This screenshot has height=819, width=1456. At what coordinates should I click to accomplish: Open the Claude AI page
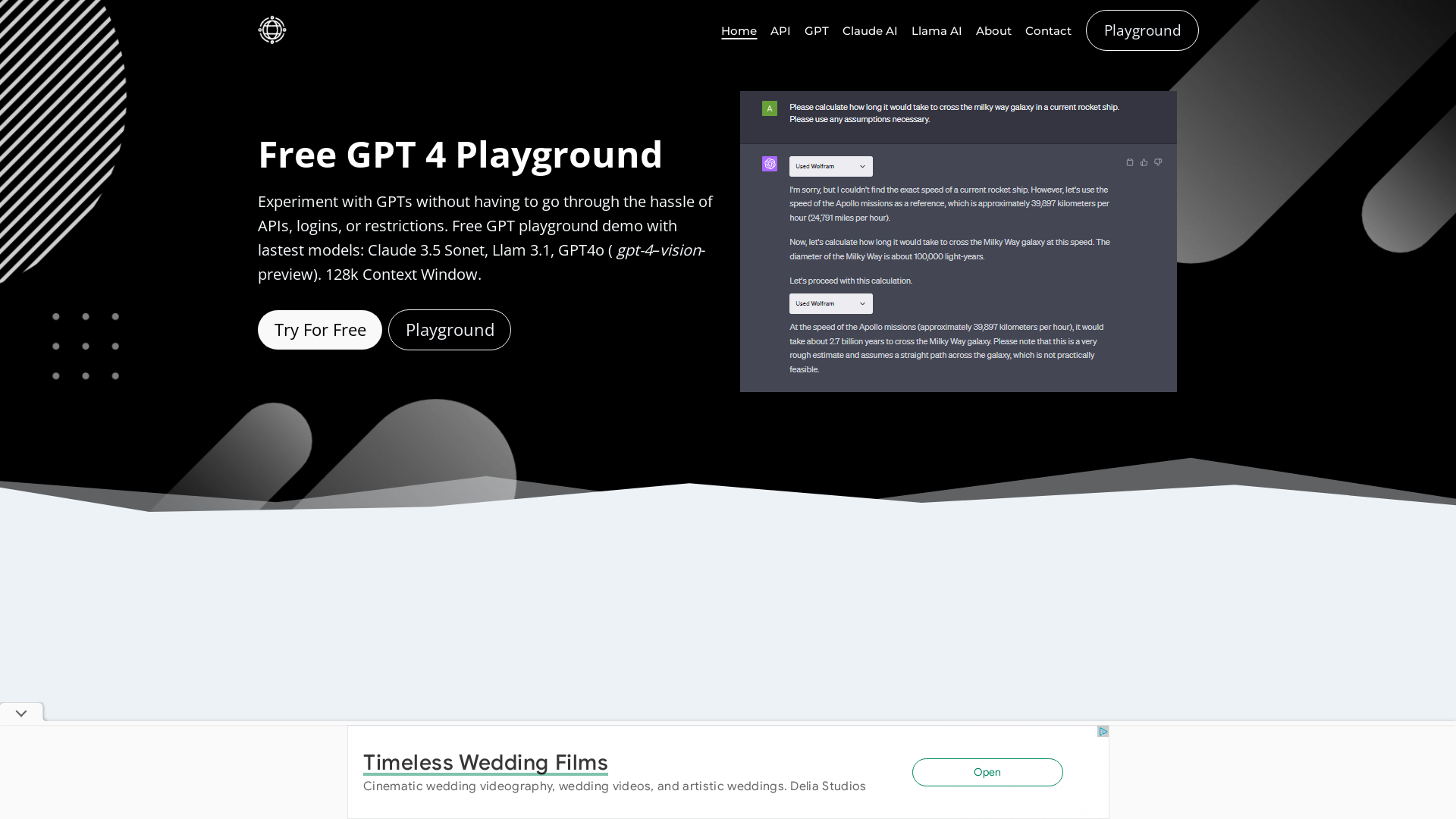(x=870, y=31)
